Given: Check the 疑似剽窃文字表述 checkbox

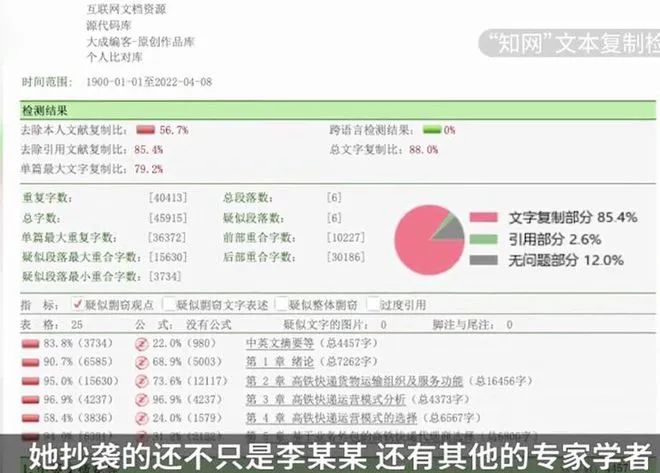Looking at the screenshot, I should 169,304.
